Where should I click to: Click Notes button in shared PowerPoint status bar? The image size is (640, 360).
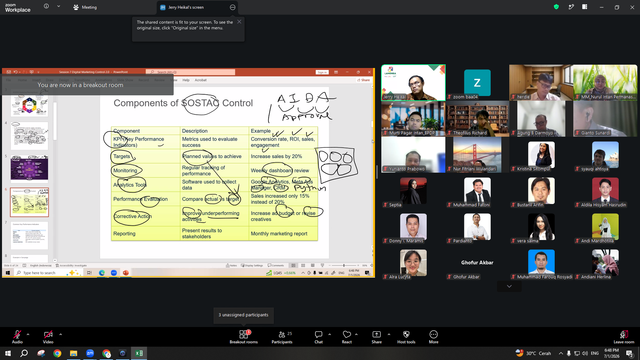point(231,265)
